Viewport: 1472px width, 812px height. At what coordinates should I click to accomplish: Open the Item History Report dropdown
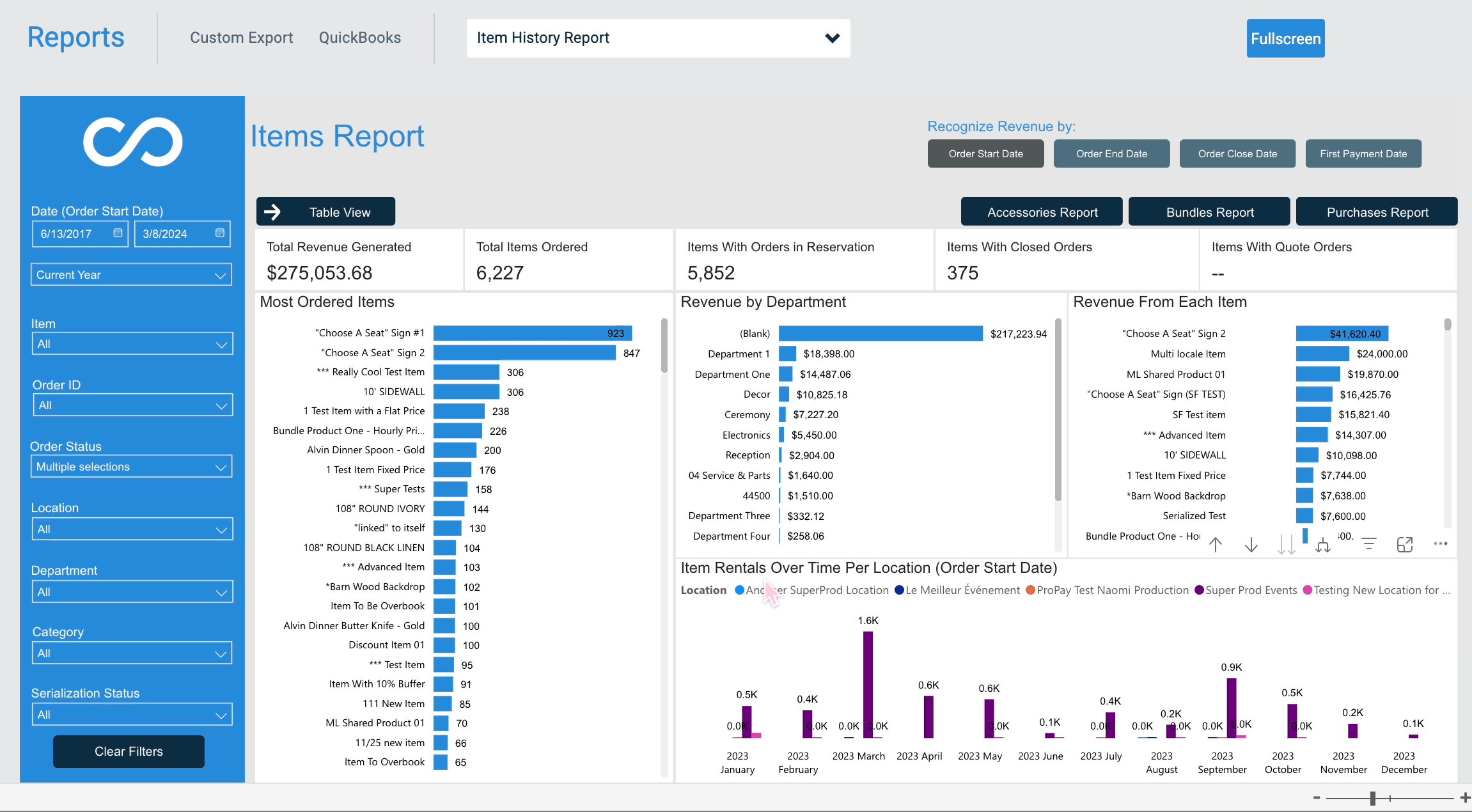(x=659, y=38)
